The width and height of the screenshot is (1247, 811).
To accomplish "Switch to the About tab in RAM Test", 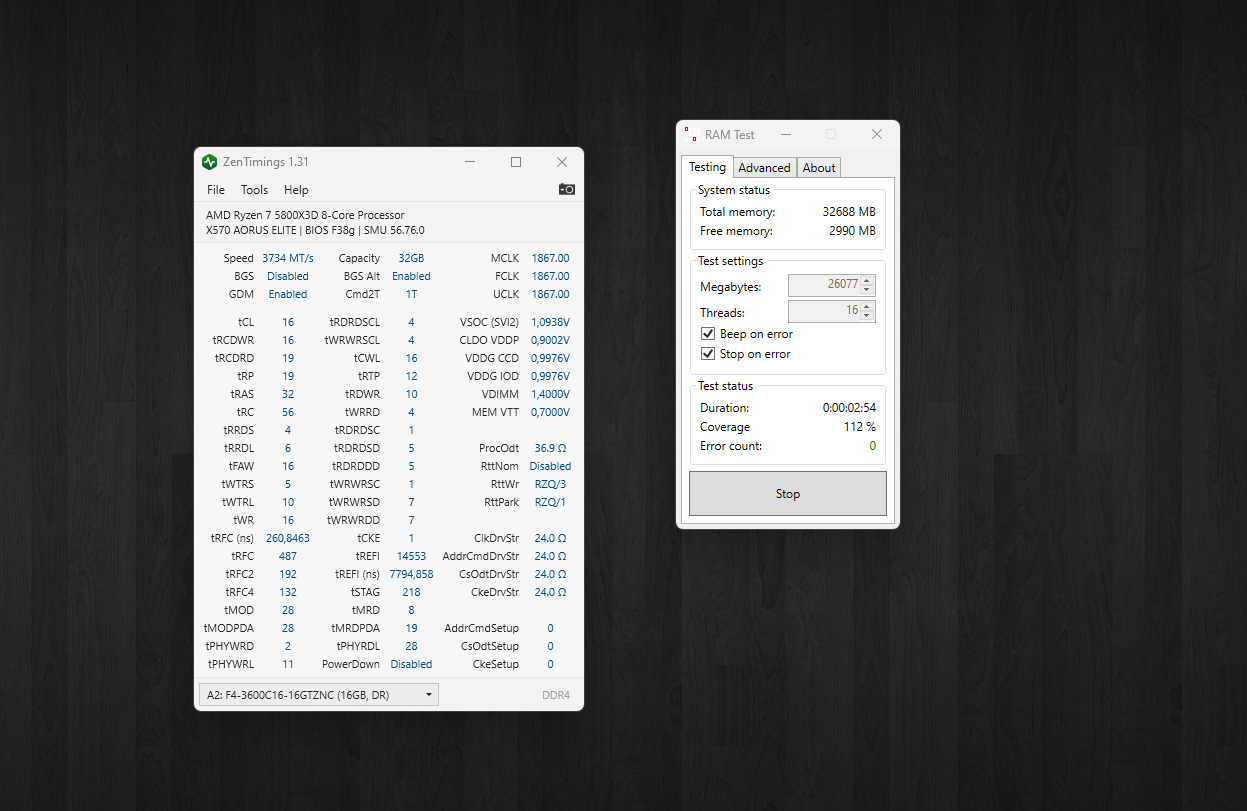I will point(819,168).
